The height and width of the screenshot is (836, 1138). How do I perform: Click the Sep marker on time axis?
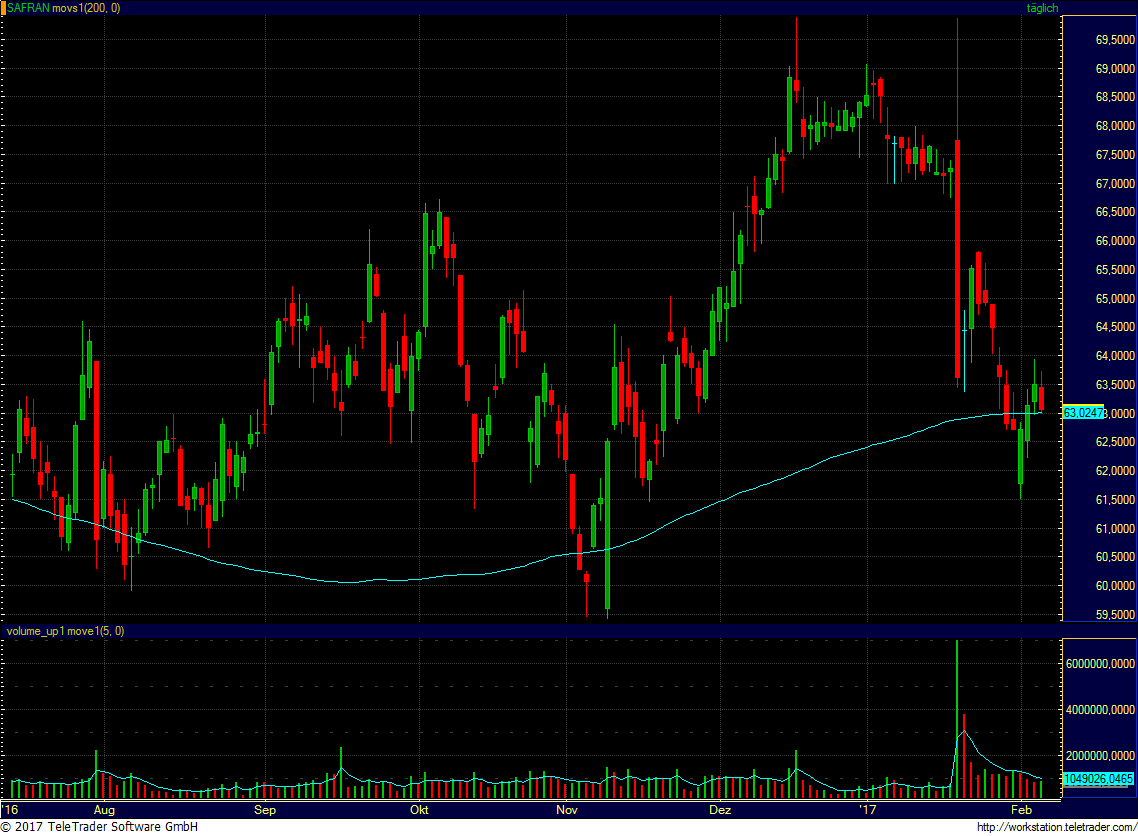[265, 810]
